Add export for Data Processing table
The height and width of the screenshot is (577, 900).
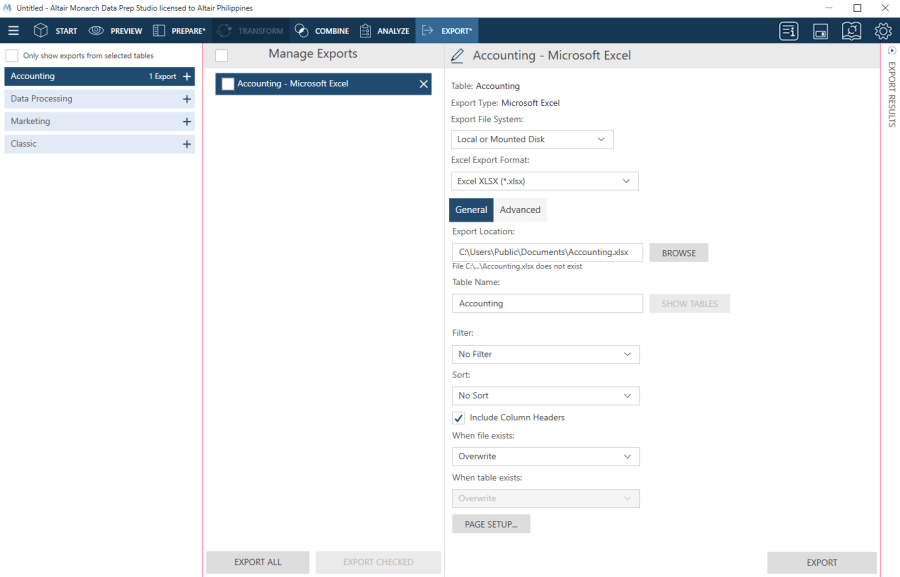187,99
